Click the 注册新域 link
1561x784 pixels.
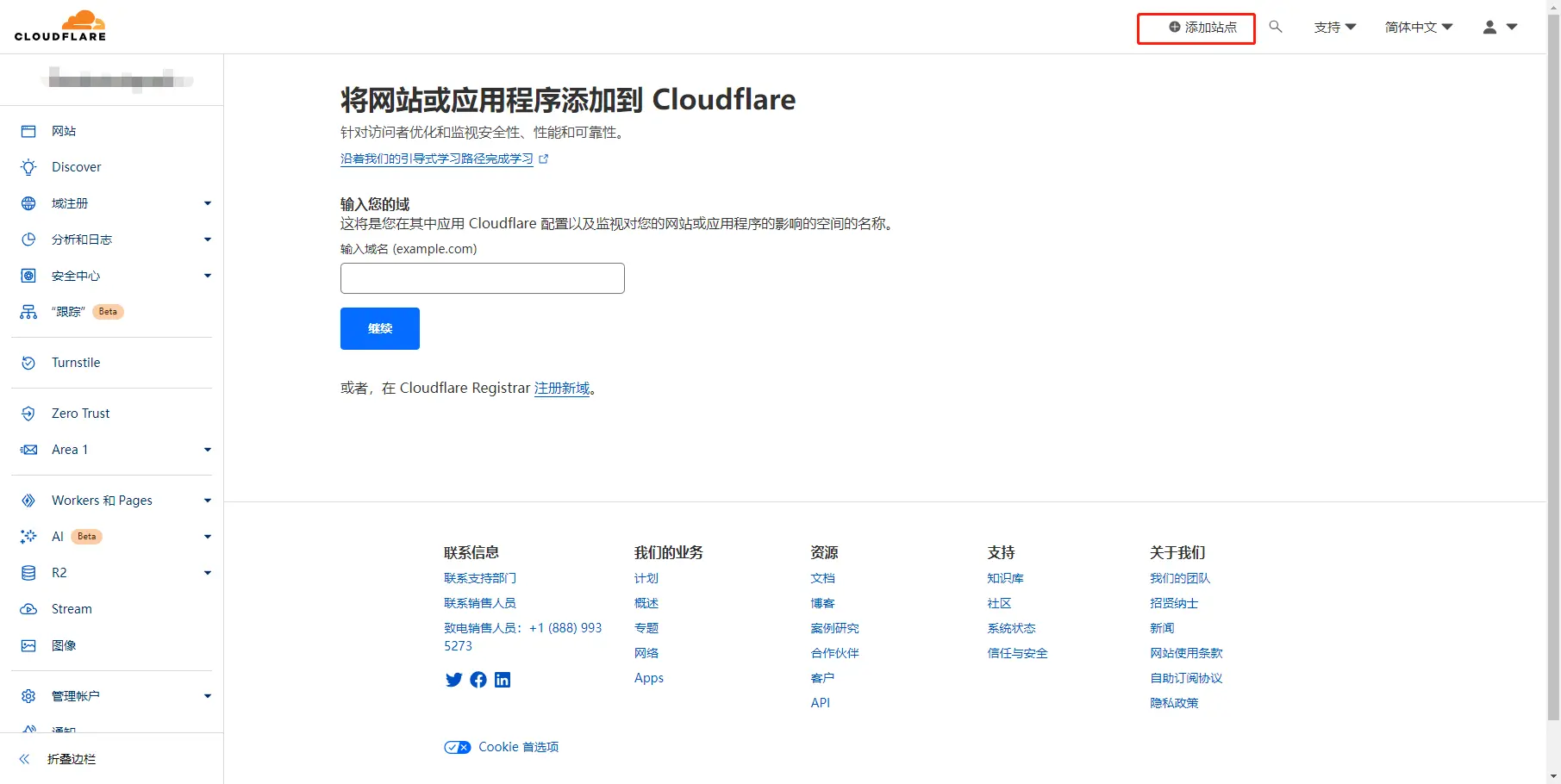[x=562, y=388]
